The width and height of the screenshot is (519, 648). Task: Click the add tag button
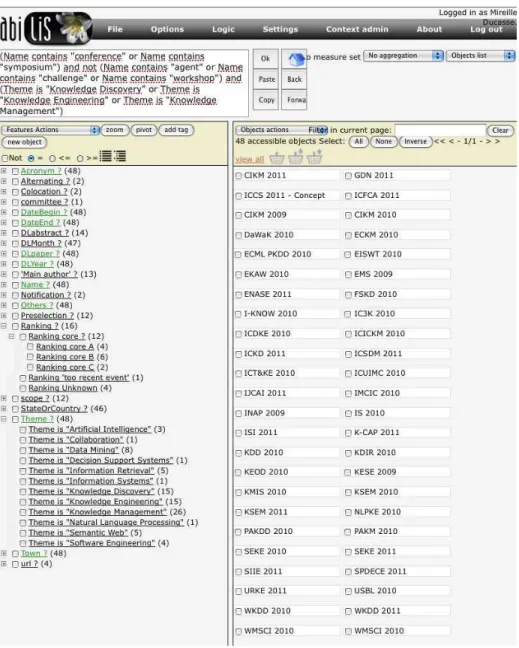pos(176,130)
